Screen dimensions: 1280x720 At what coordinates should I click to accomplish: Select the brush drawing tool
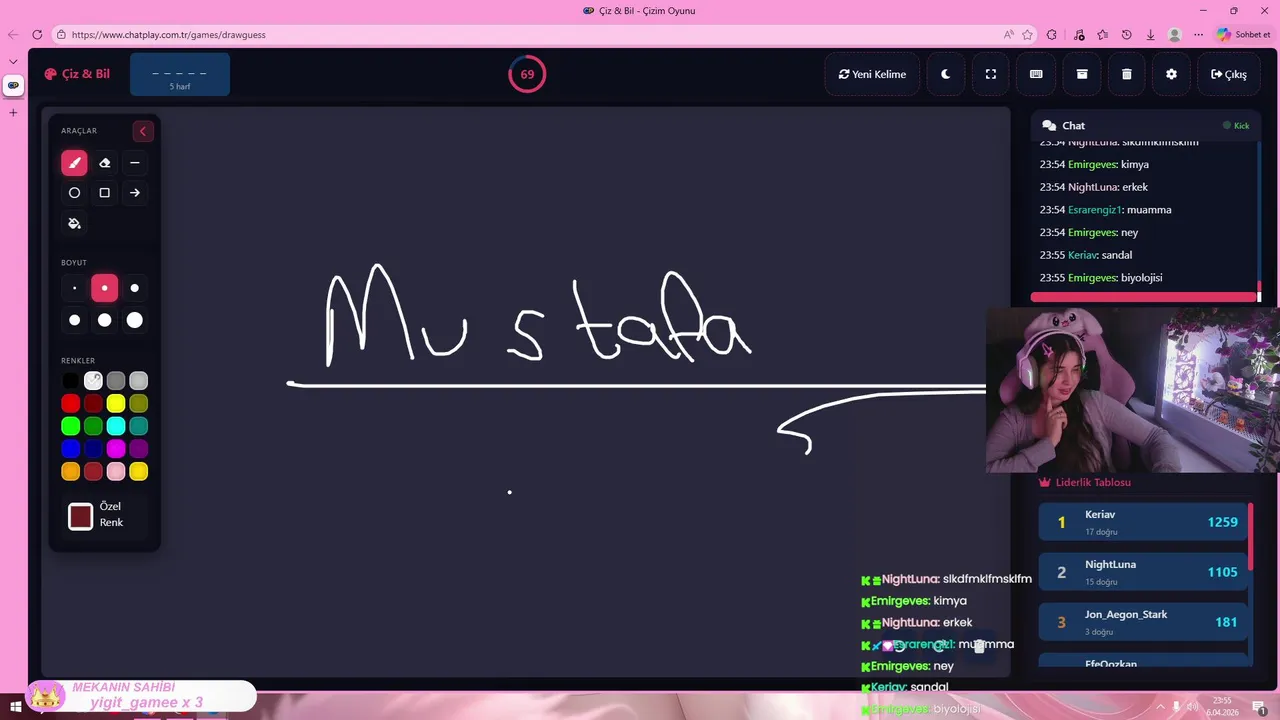pyautogui.click(x=74, y=163)
